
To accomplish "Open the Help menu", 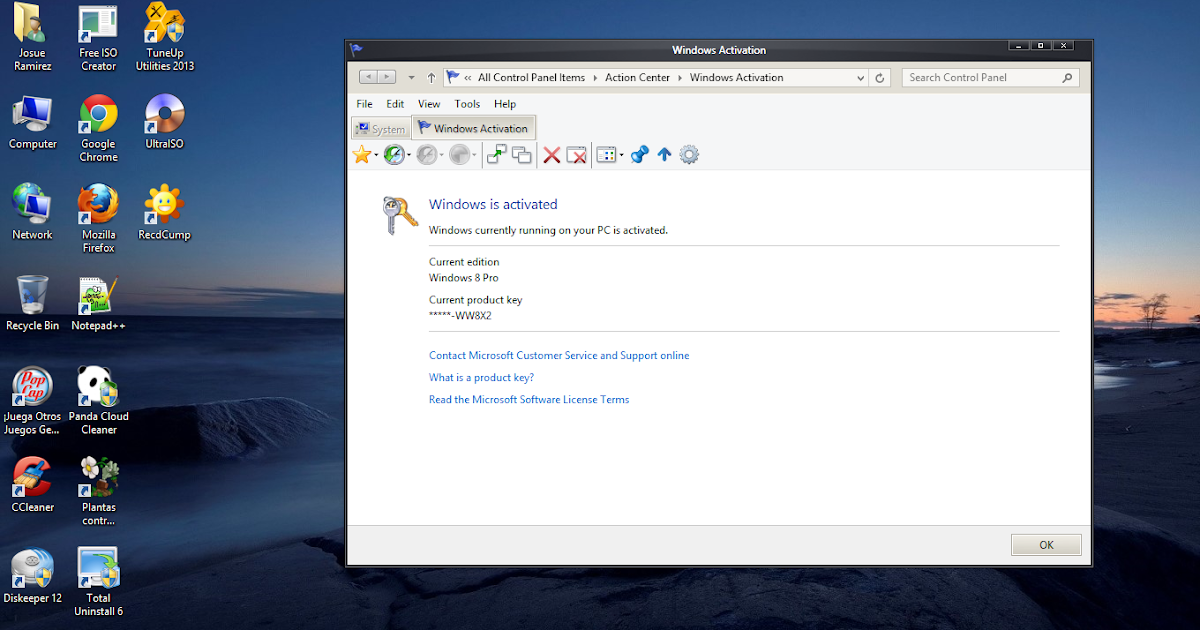I will tap(505, 104).
